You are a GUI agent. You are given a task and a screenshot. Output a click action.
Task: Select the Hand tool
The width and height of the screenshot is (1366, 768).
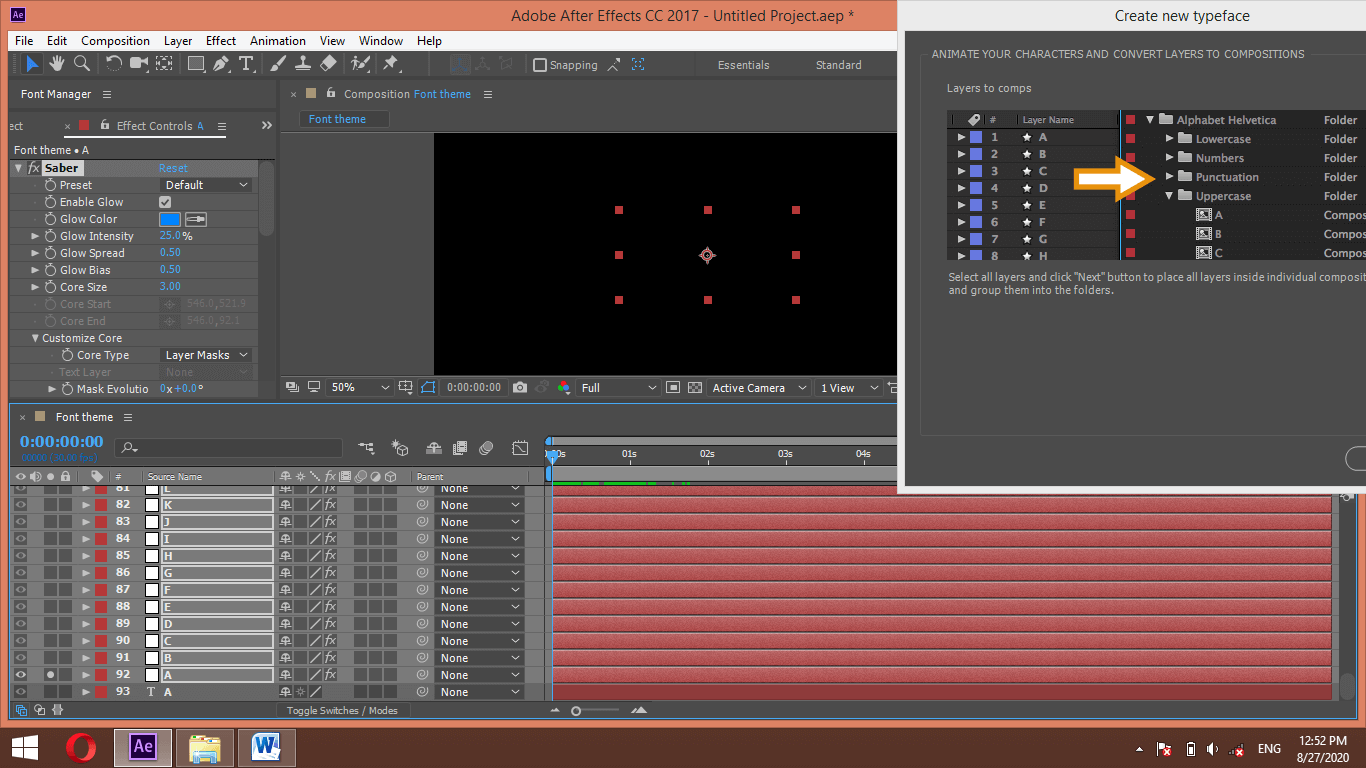[x=57, y=64]
